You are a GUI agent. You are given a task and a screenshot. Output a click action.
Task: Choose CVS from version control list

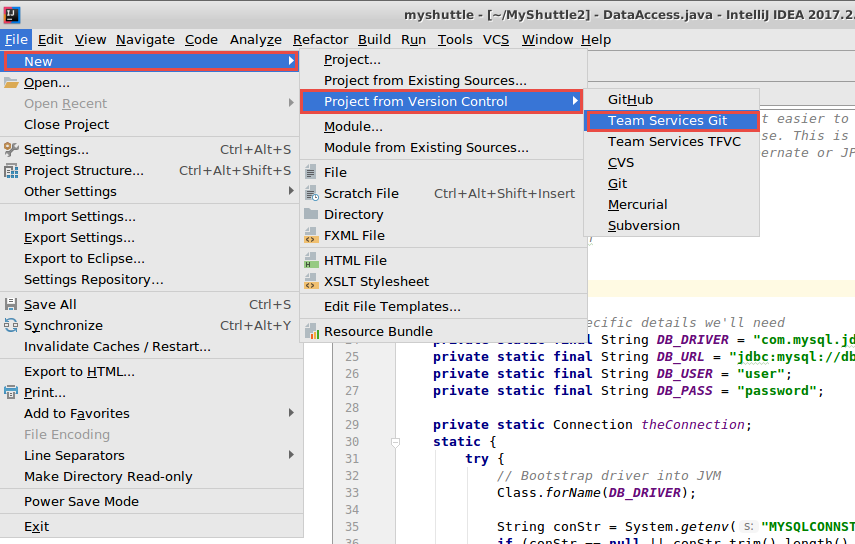671,163
